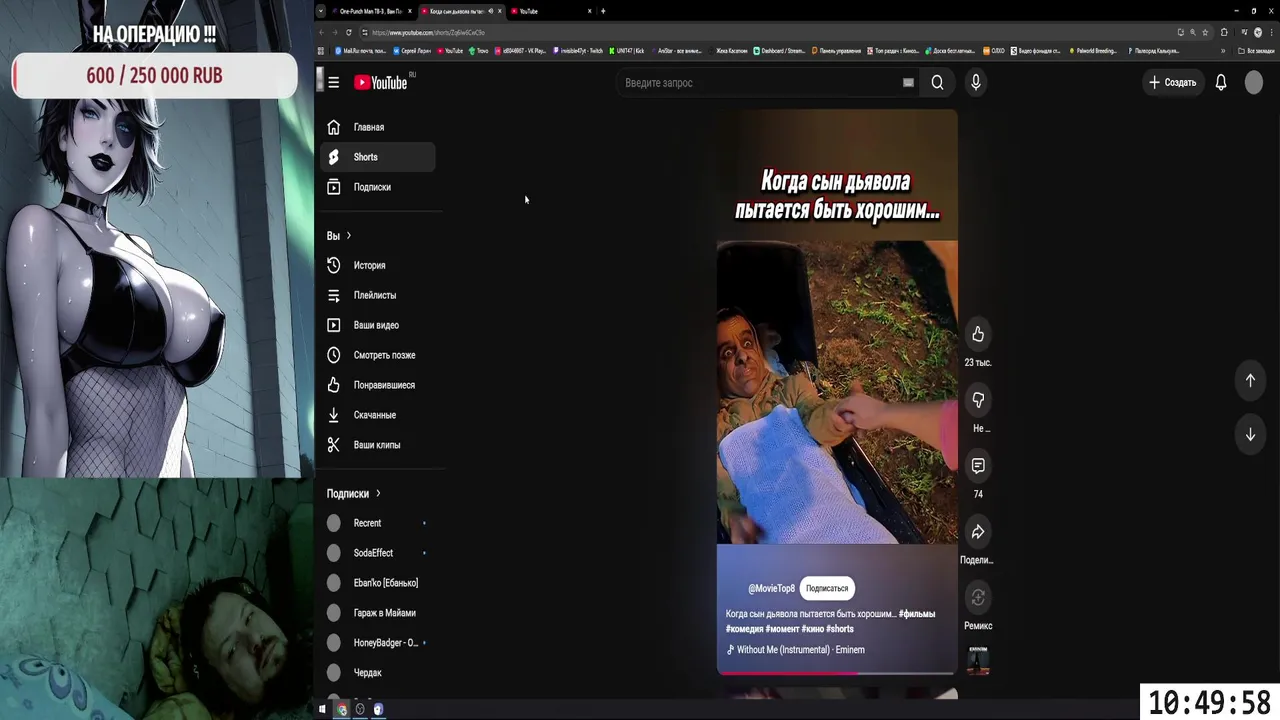The image size is (1280, 720).
Task: Start voice search with the microphone icon
Action: [976, 83]
